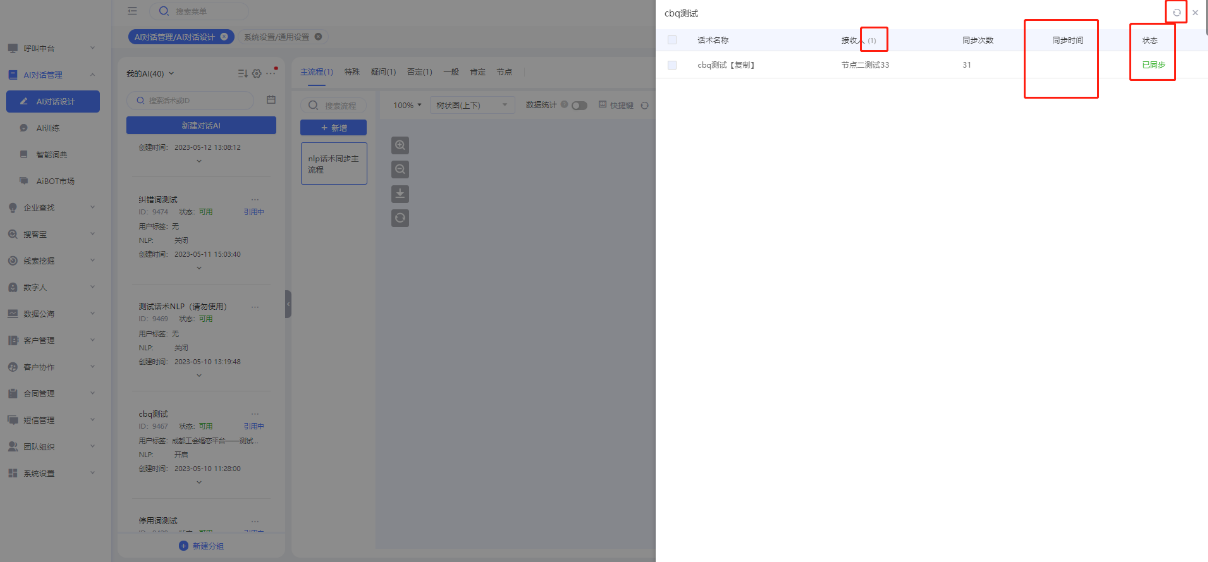Viewport: 1208px width, 562px height.
Task: Click the refresh icon in cbq测试 panel
Action: point(1177,13)
